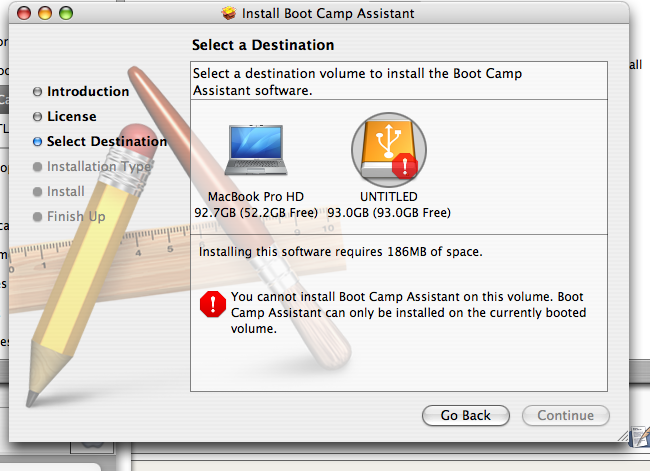Click the Install step in sidebar
650x471 pixels.
pos(58,192)
